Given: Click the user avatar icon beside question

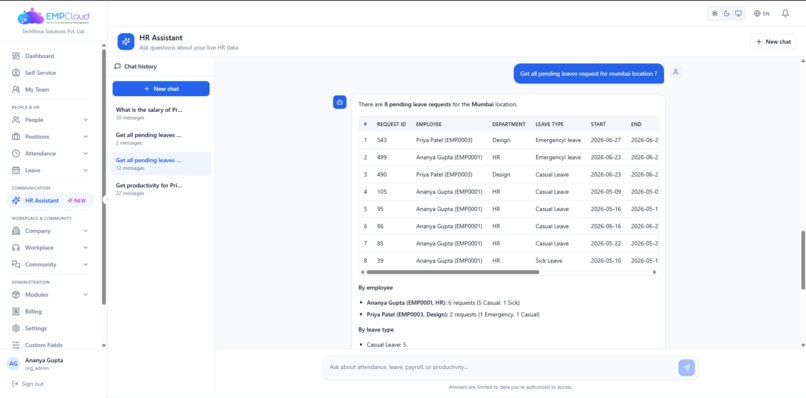Looking at the screenshot, I should [676, 73].
